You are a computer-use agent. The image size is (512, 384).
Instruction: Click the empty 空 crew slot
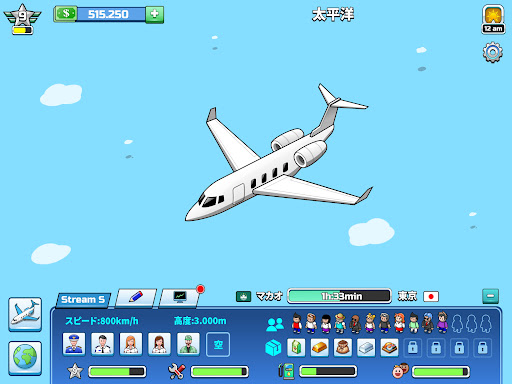tap(218, 344)
